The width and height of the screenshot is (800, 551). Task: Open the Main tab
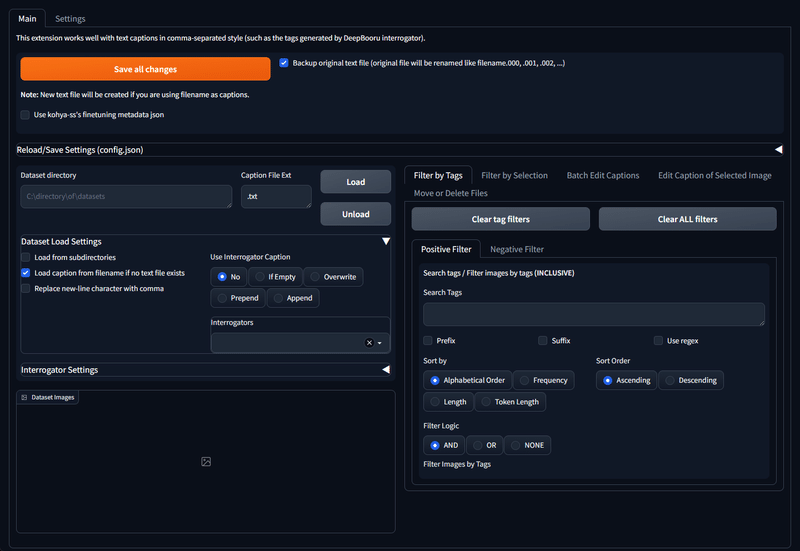click(x=28, y=19)
